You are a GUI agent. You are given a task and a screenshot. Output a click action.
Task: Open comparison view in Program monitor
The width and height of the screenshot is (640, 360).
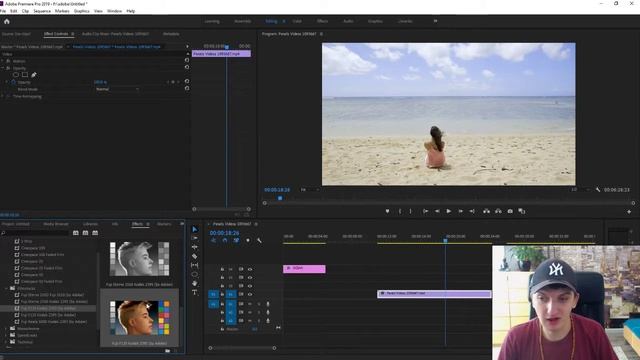point(522,211)
